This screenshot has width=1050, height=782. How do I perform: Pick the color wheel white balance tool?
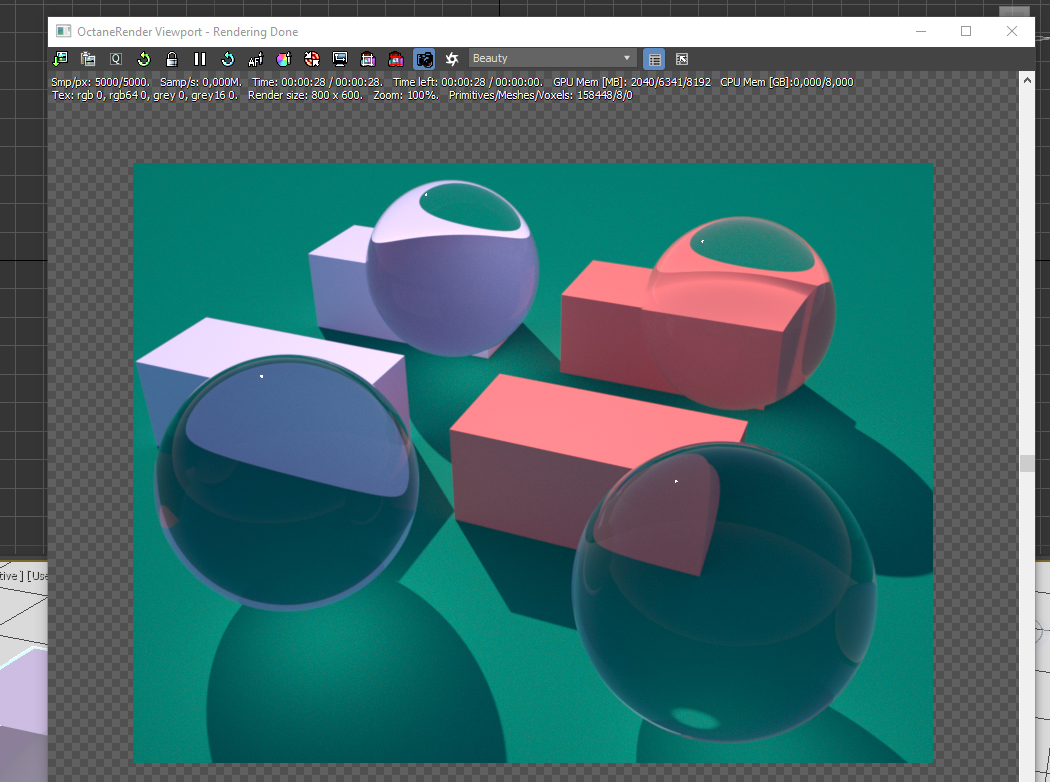284,59
